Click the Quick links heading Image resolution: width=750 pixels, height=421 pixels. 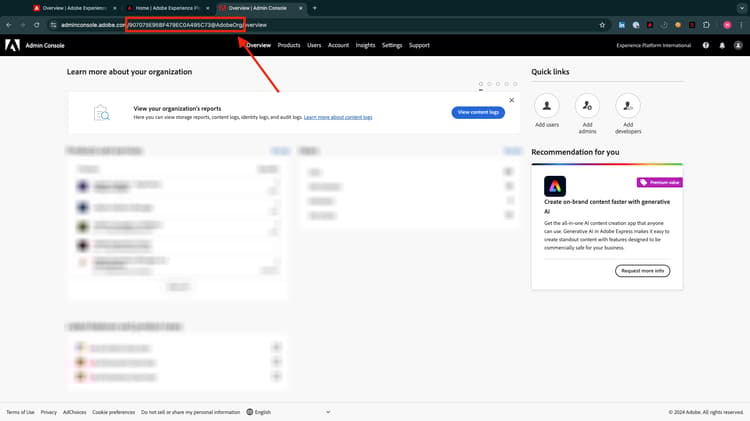pyautogui.click(x=550, y=72)
